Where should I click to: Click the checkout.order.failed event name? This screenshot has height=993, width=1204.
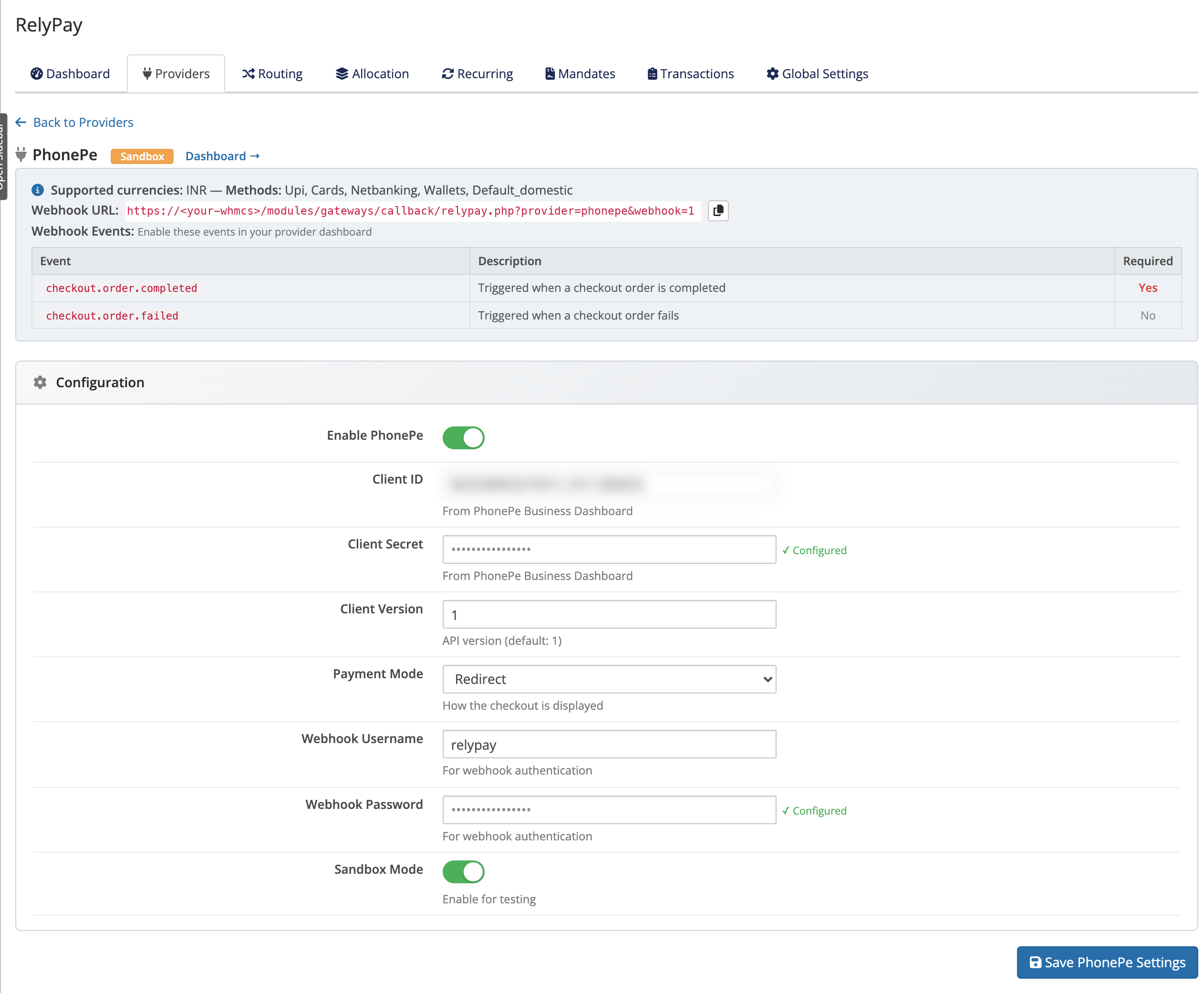112,316
